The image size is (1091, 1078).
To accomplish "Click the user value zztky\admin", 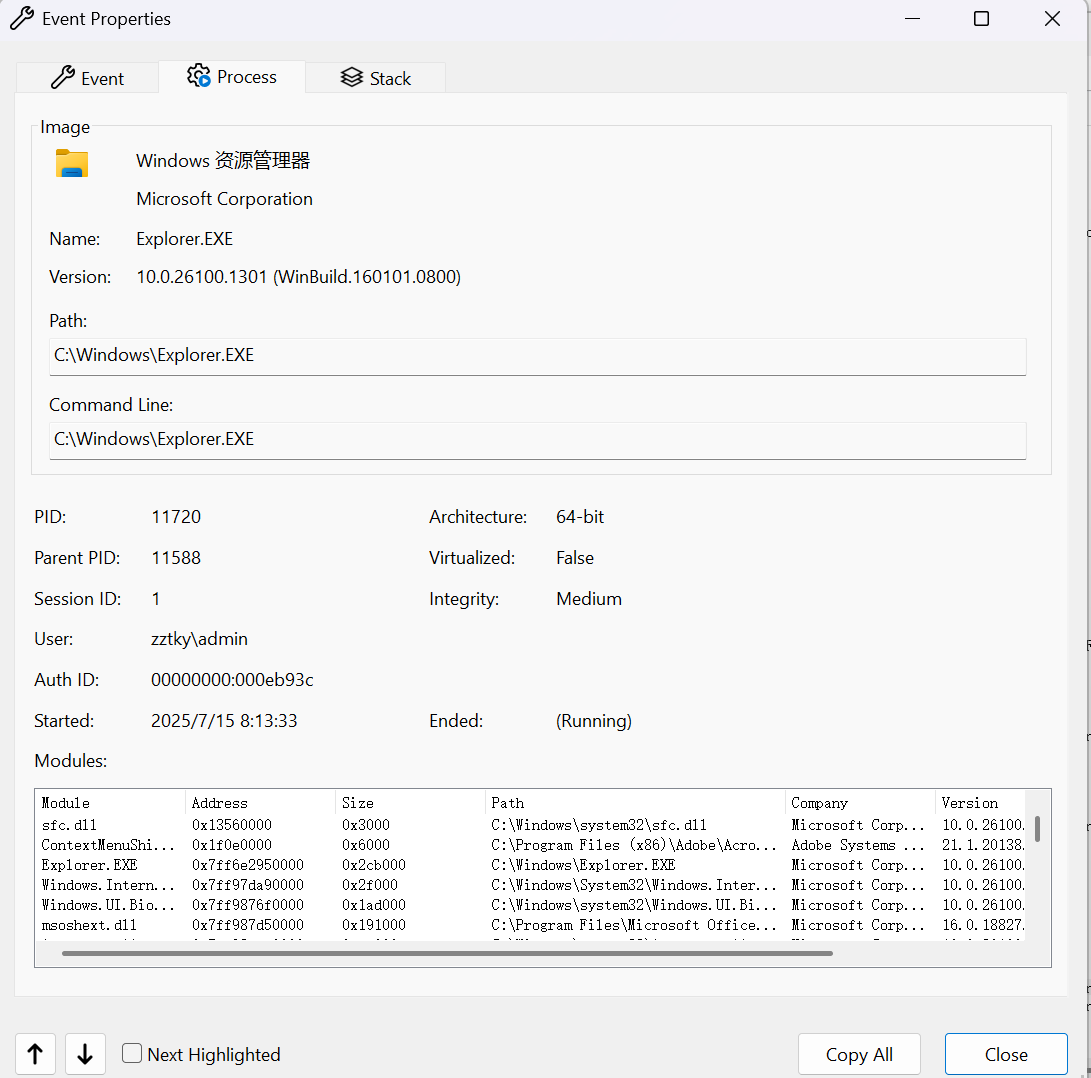I will pos(199,639).
